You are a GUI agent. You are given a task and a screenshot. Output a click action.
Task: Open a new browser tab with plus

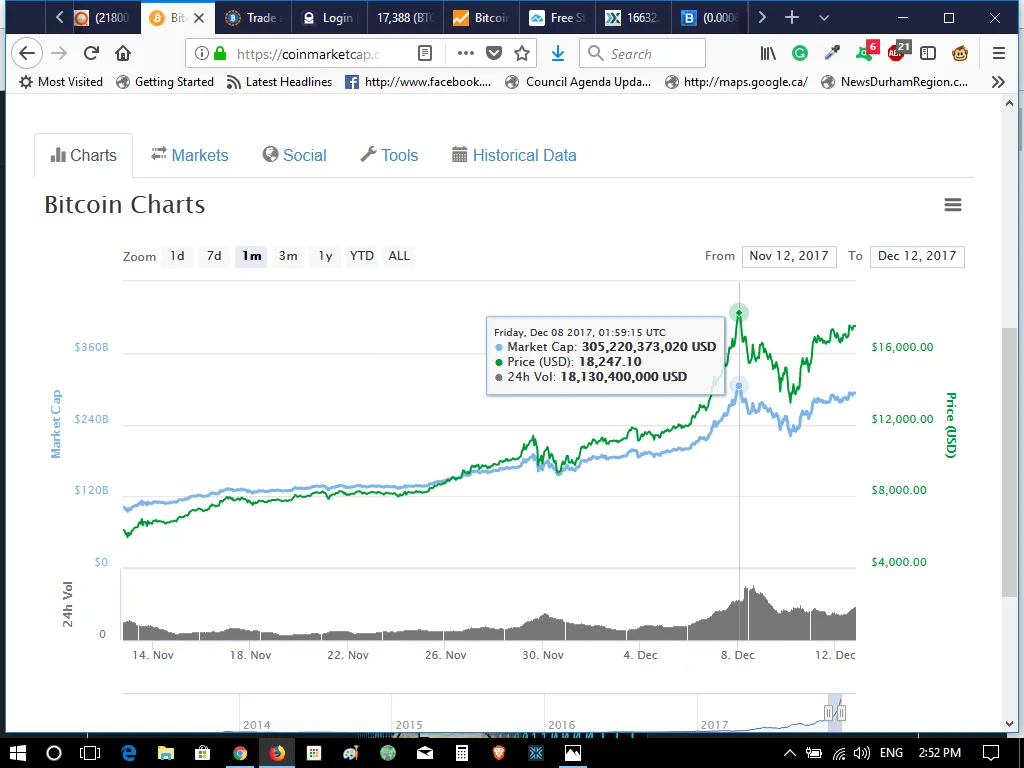(792, 18)
